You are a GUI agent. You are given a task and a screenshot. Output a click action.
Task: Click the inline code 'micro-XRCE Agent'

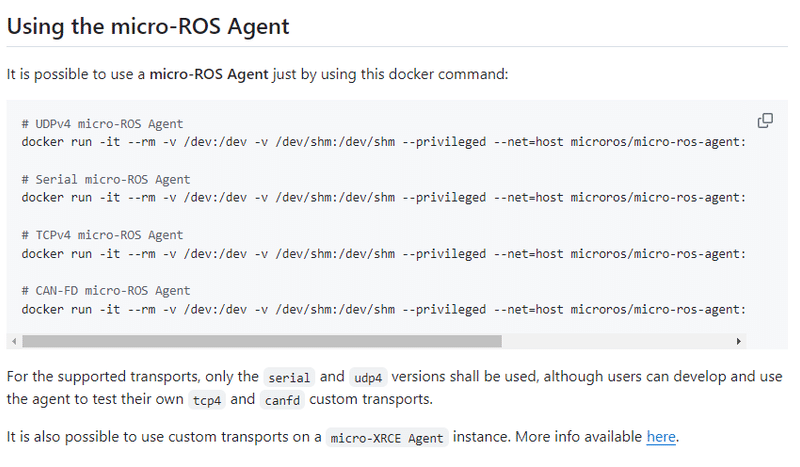coord(387,438)
